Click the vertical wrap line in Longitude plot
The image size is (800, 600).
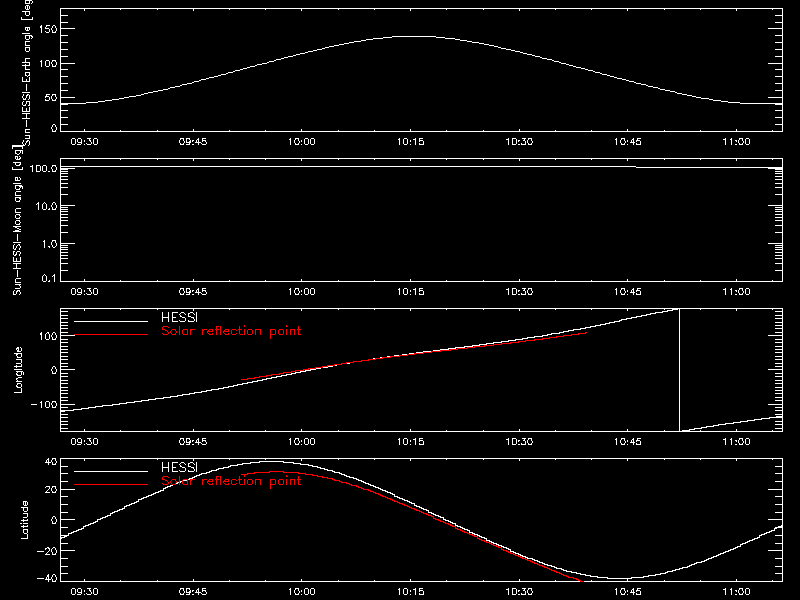tap(680, 370)
